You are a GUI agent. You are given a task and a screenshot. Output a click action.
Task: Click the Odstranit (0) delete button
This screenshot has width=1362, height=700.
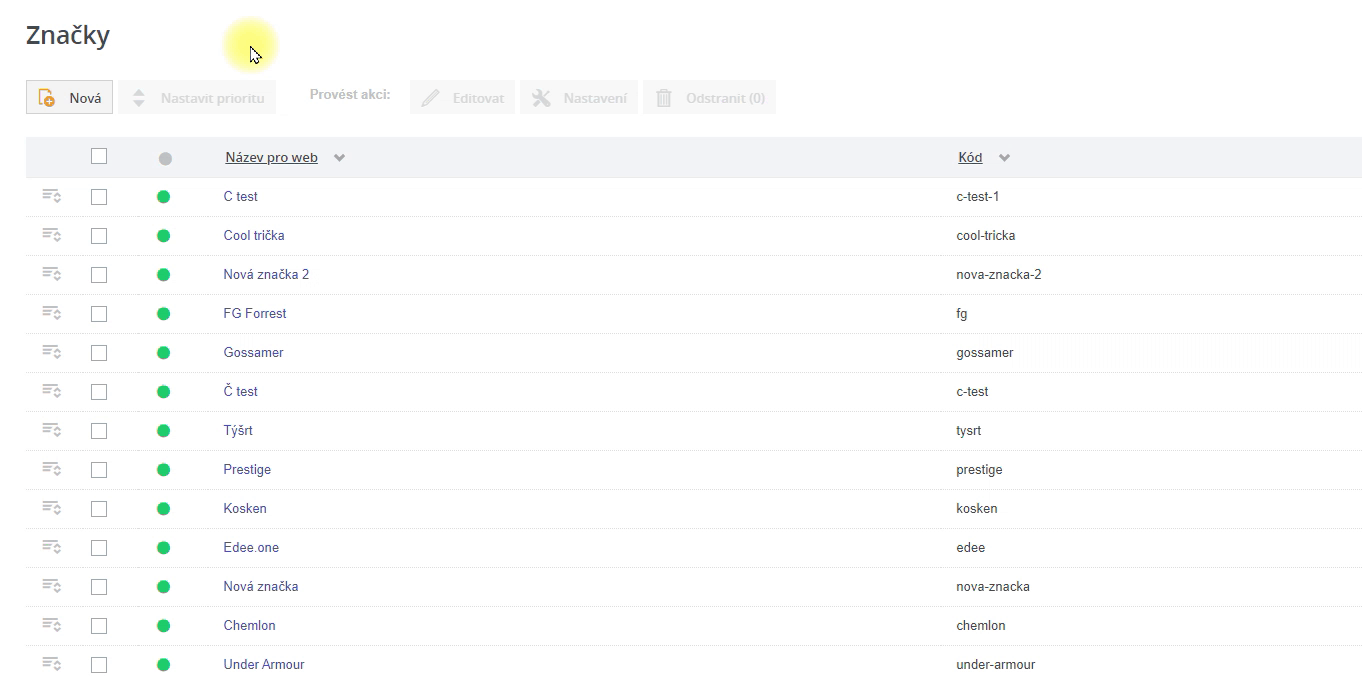[709, 98]
